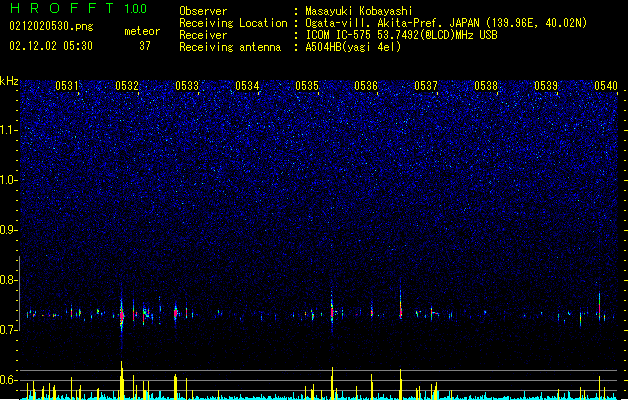
Task: Click the 0.7 kHz axis label
Action: [x=9, y=330]
